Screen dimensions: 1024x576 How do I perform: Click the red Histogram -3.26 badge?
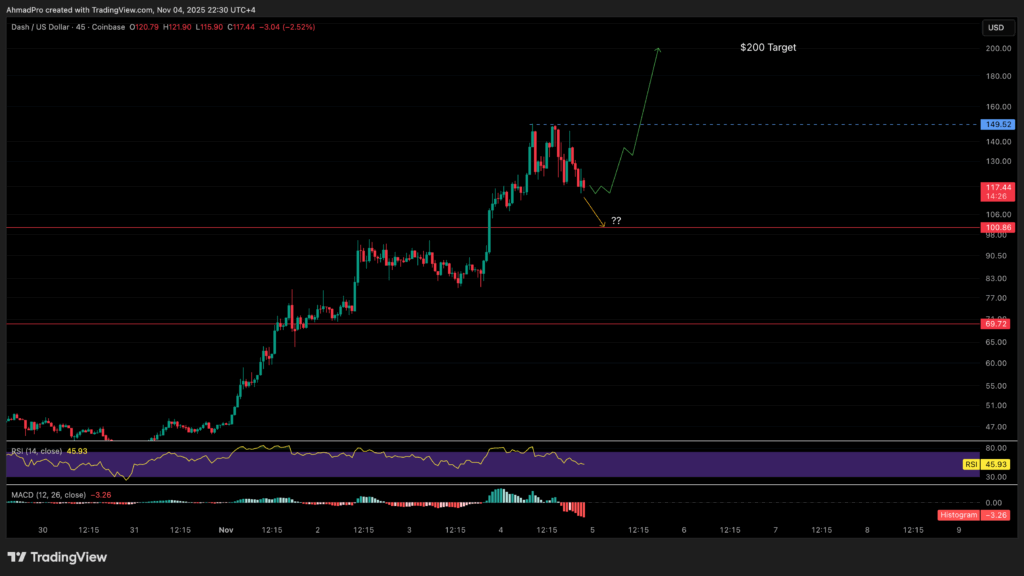[974, 515]
